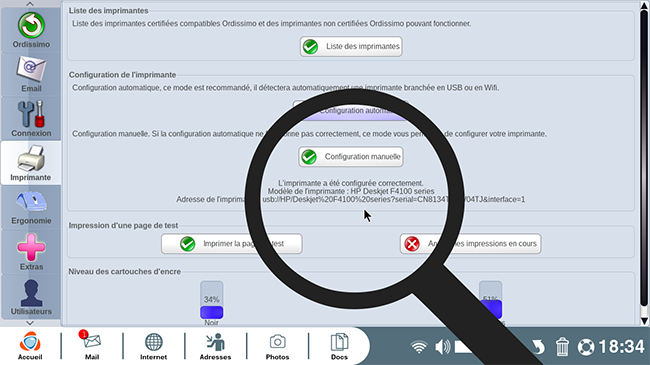Click the Liste des imprimantes button

coord(351,46)
